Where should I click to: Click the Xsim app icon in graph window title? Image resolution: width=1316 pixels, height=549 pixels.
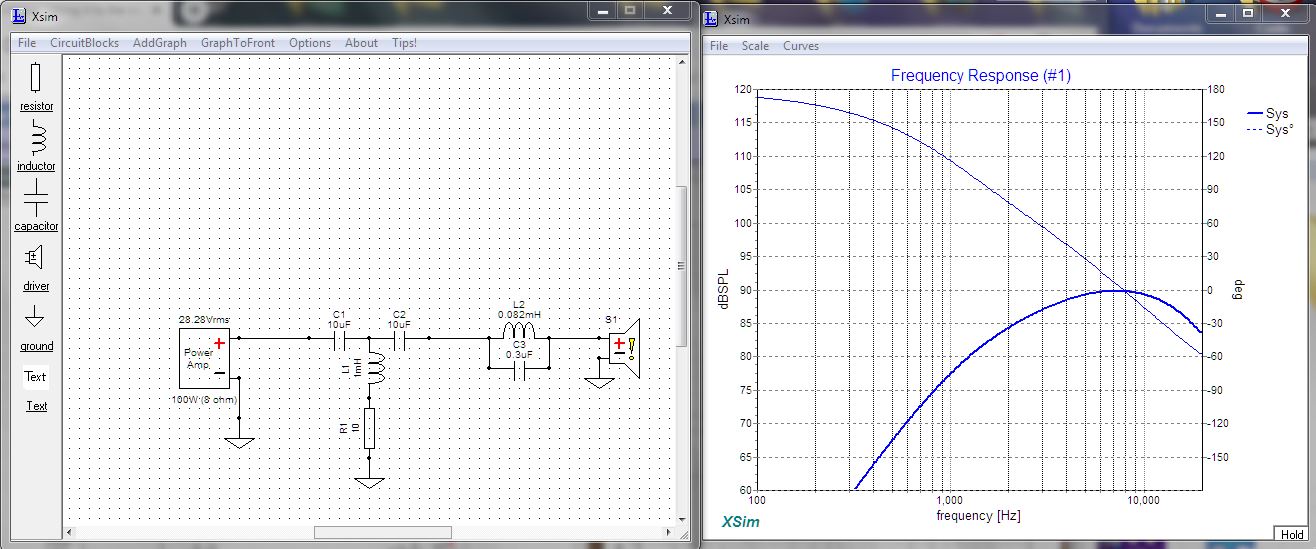710,19
